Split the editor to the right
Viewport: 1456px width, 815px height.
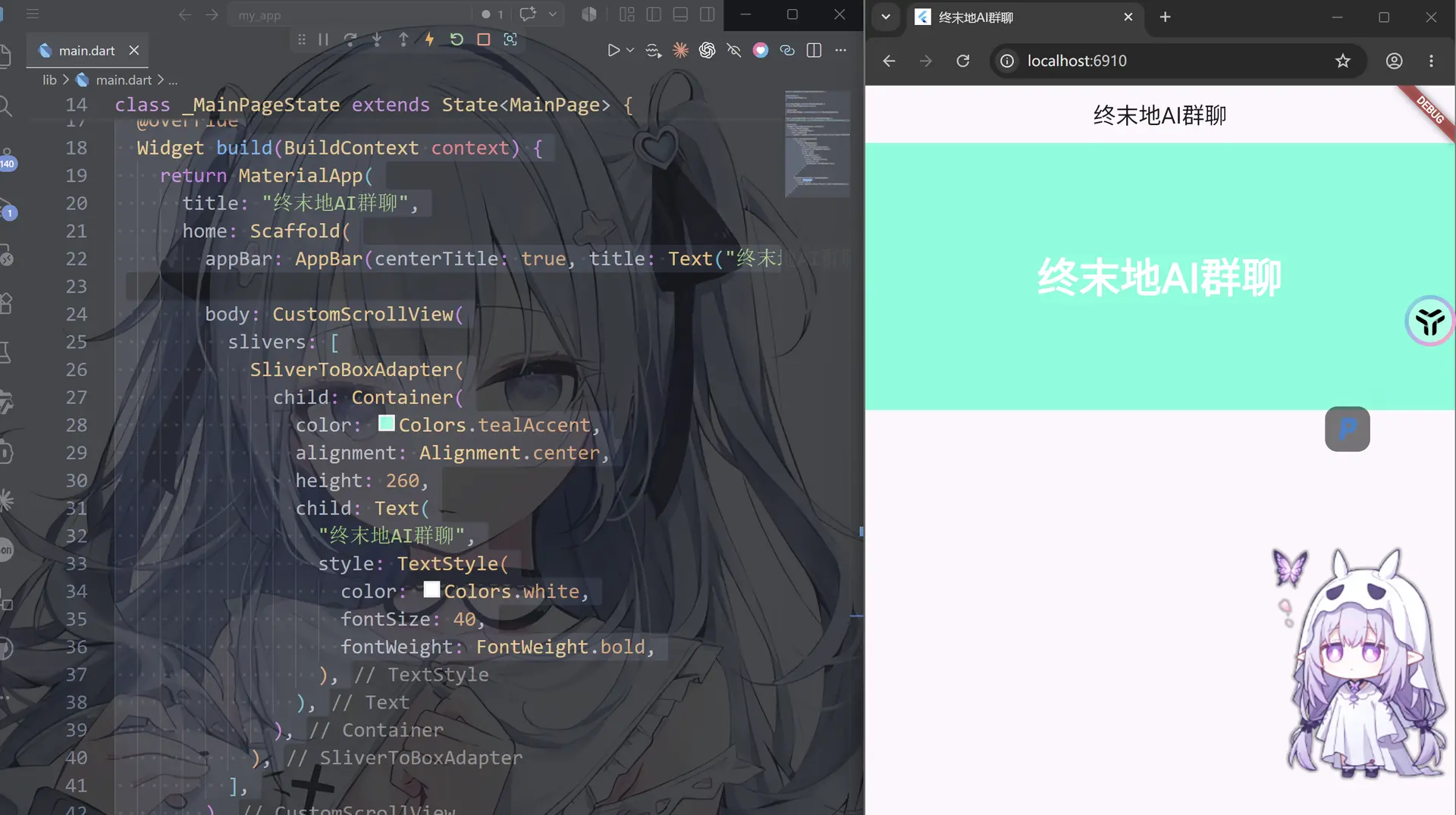pos(814,50)
